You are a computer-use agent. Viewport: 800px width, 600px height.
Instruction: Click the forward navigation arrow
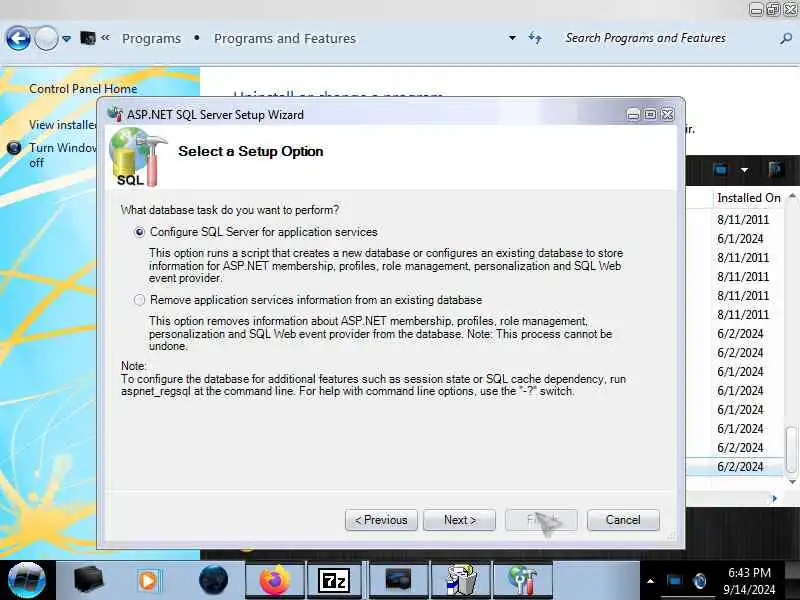(x=46, y=38)
